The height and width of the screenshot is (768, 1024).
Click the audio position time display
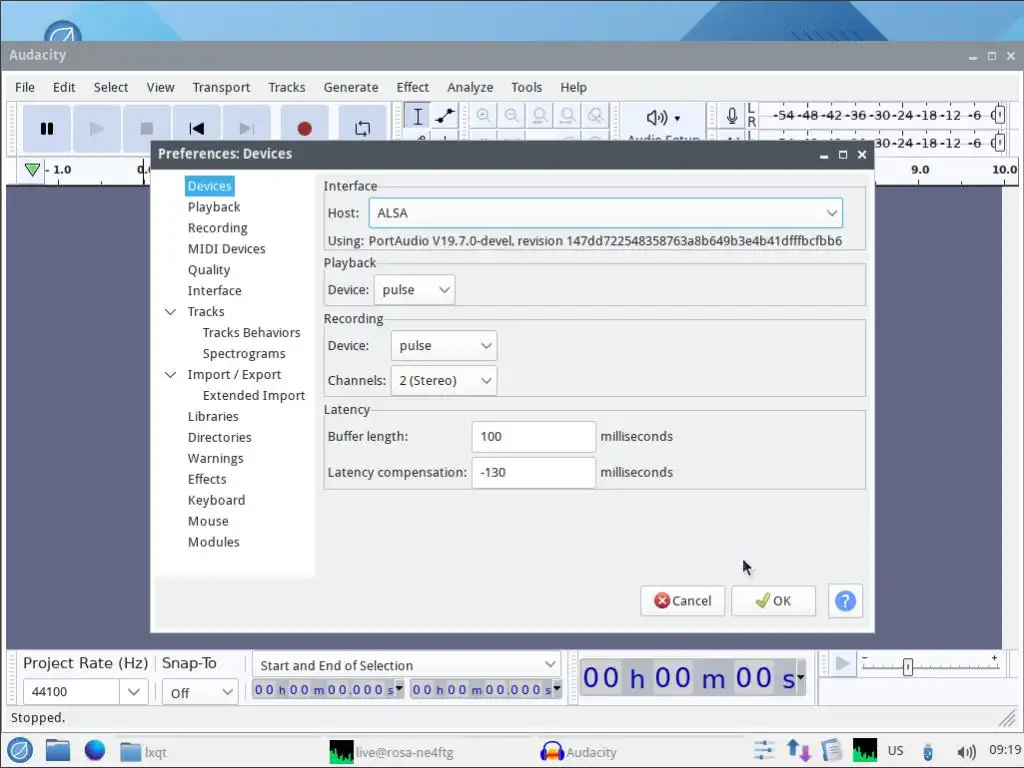[692, 678]
